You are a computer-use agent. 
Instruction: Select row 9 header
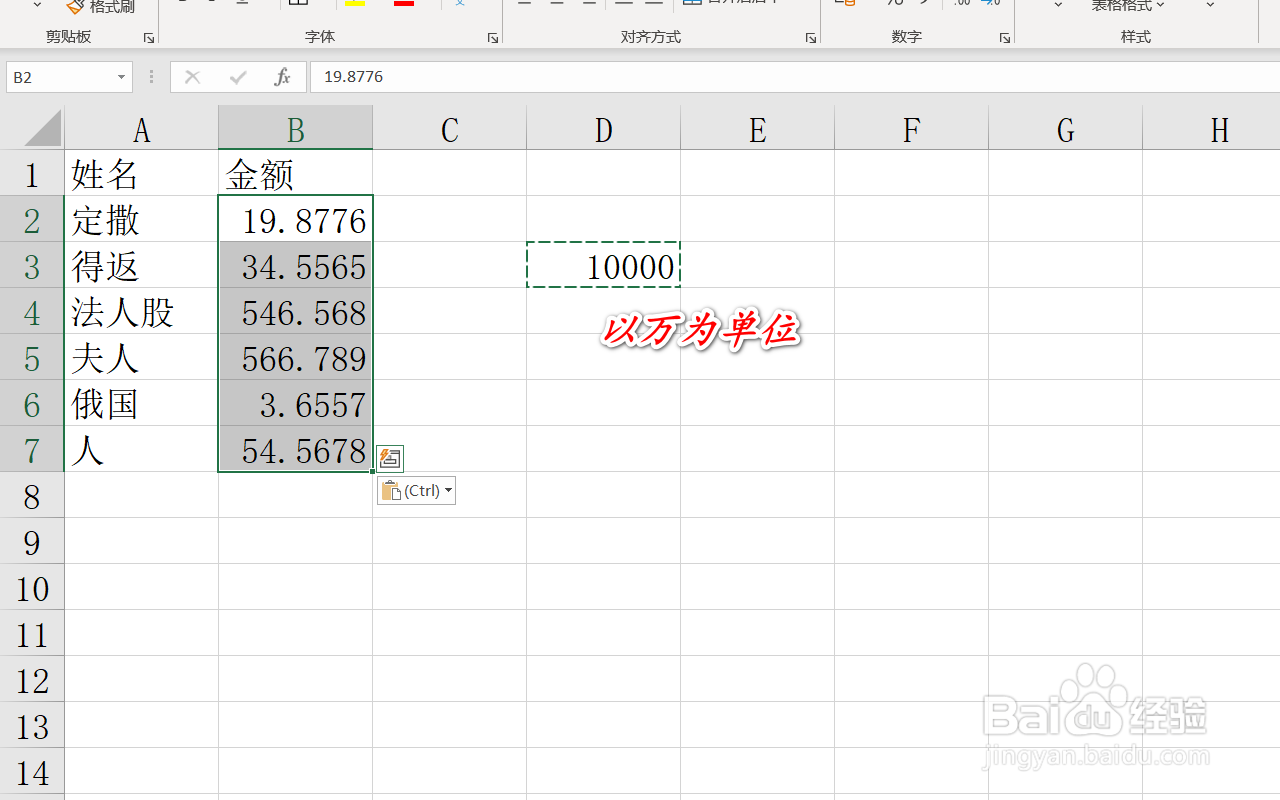point(32,542)
